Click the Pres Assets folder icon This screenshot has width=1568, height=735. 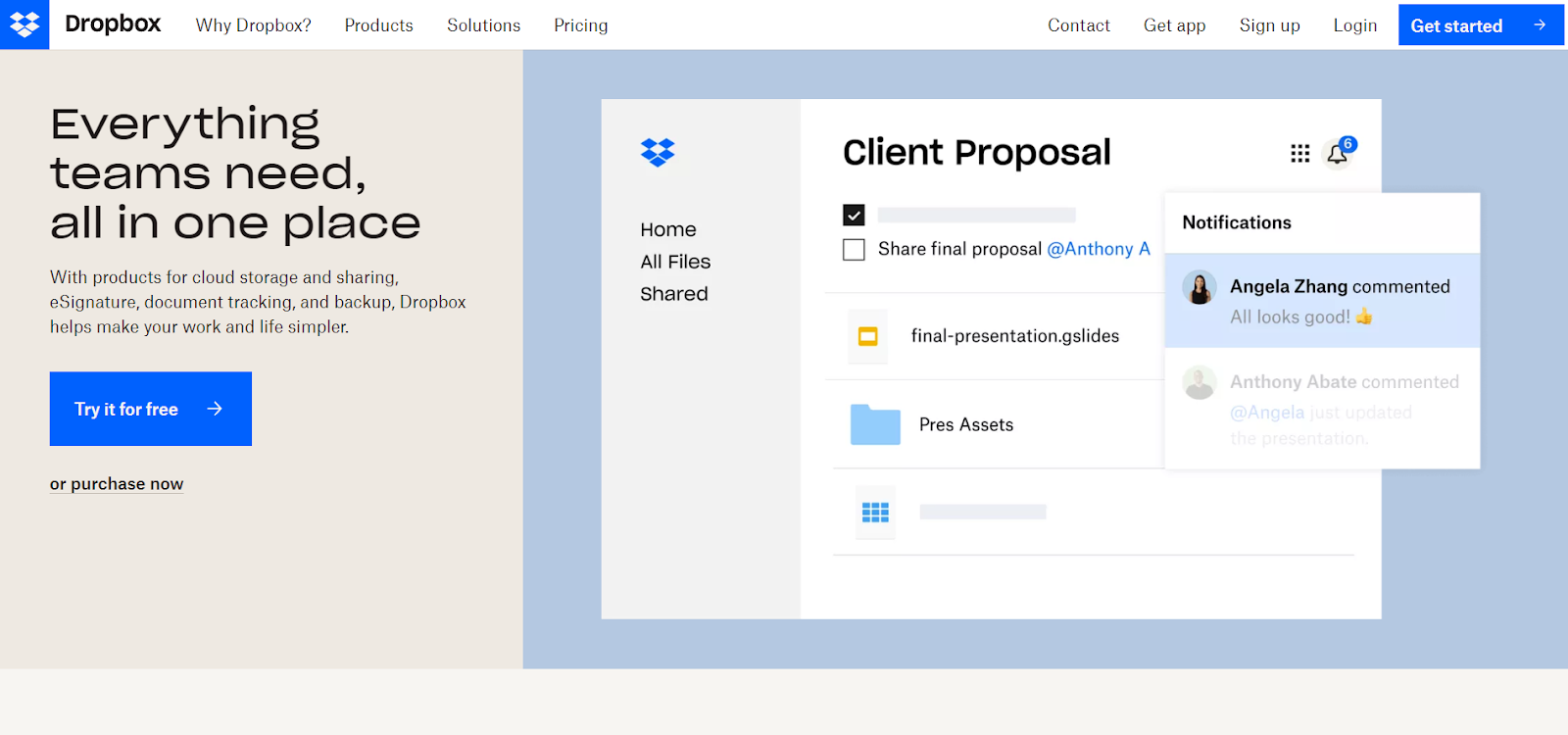pyautogui.click(x=875, y=424)
